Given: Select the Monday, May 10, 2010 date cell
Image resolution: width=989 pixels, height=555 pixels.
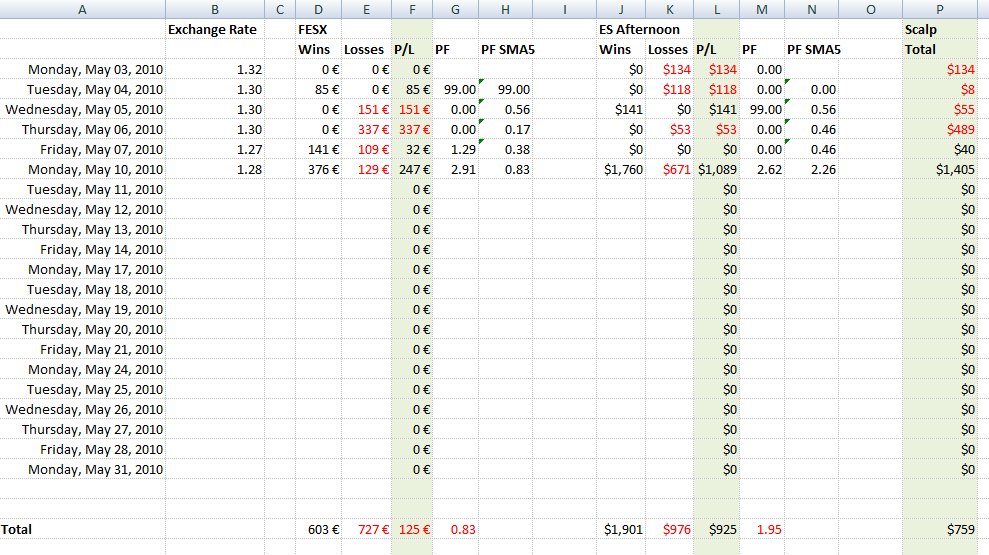Looking at the screenshot, I should pos(83,169).
